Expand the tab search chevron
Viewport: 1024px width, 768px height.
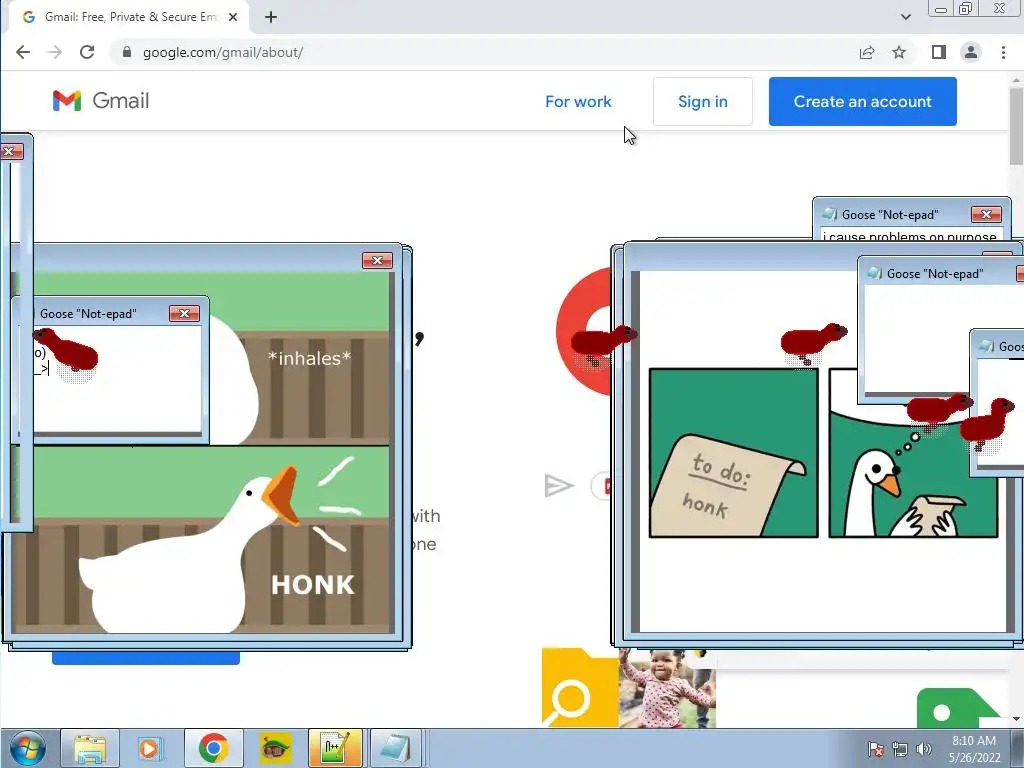point(905,17)
